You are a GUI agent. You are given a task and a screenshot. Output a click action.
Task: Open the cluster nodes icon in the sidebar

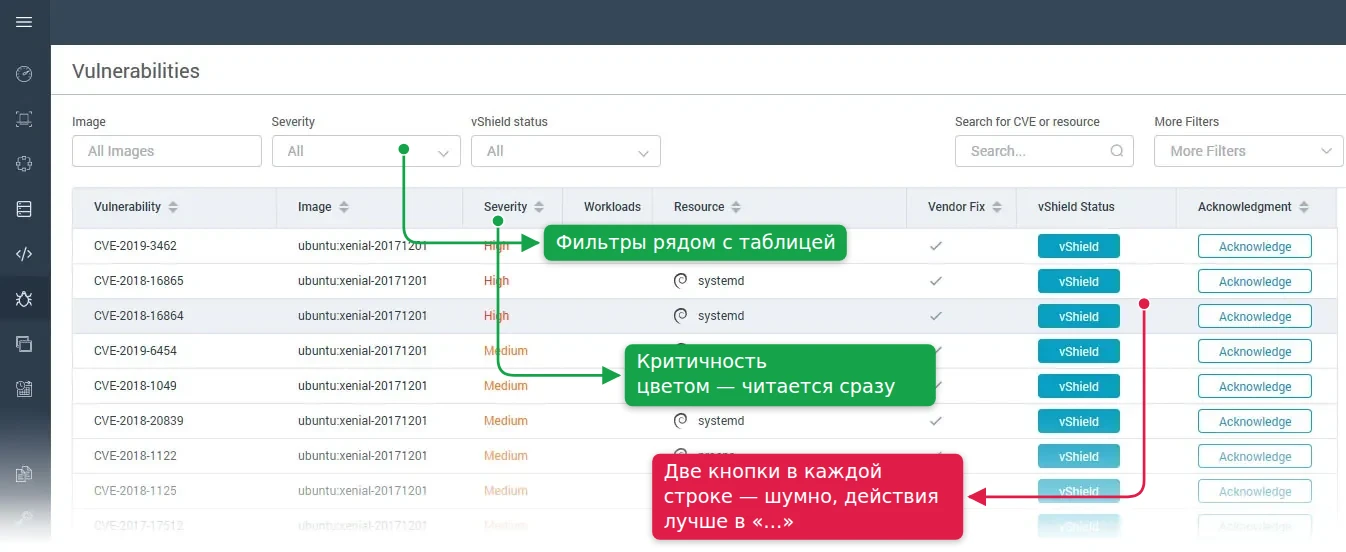(x=25, y=164)
